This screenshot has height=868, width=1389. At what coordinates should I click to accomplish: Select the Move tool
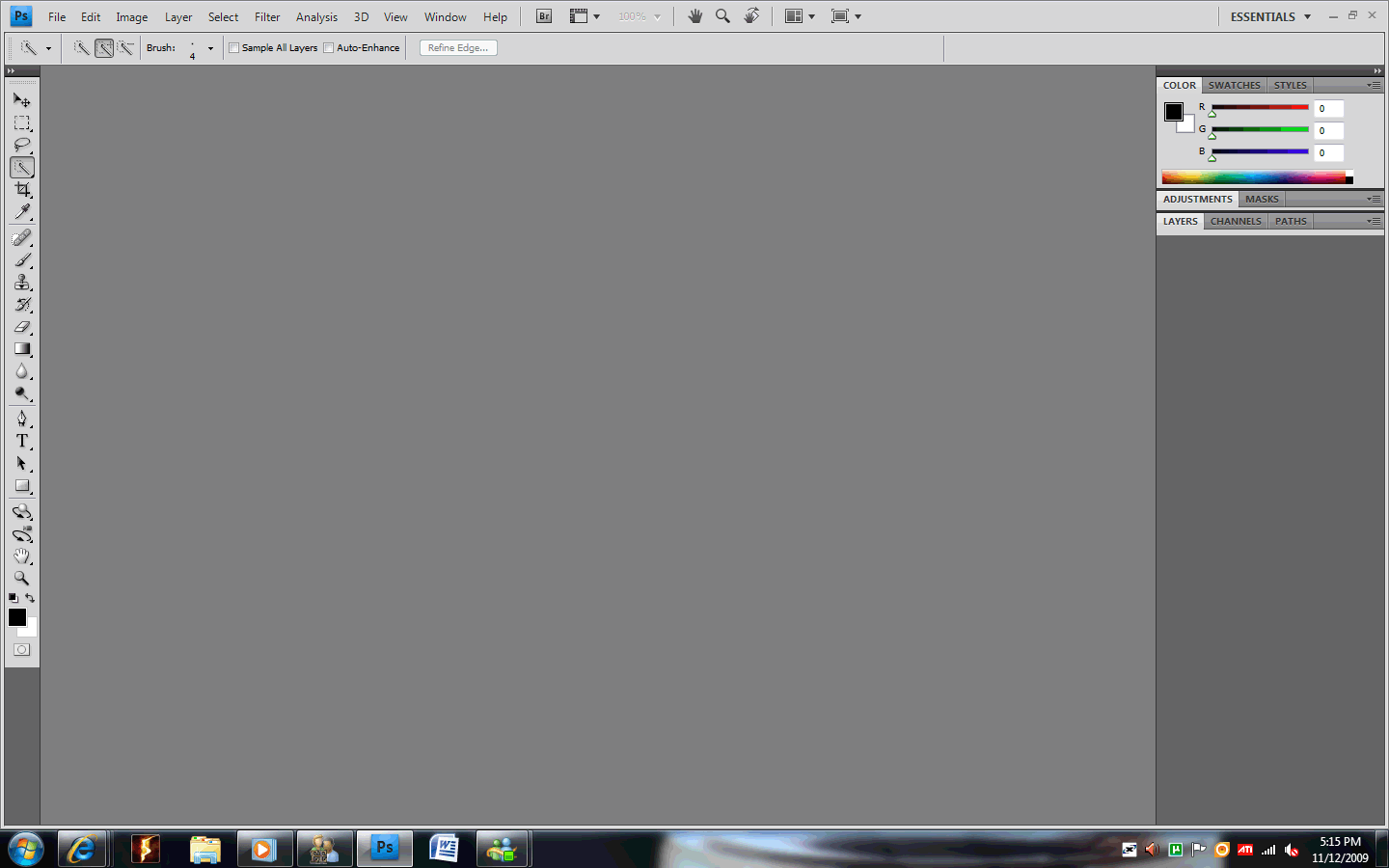(21, 100)
